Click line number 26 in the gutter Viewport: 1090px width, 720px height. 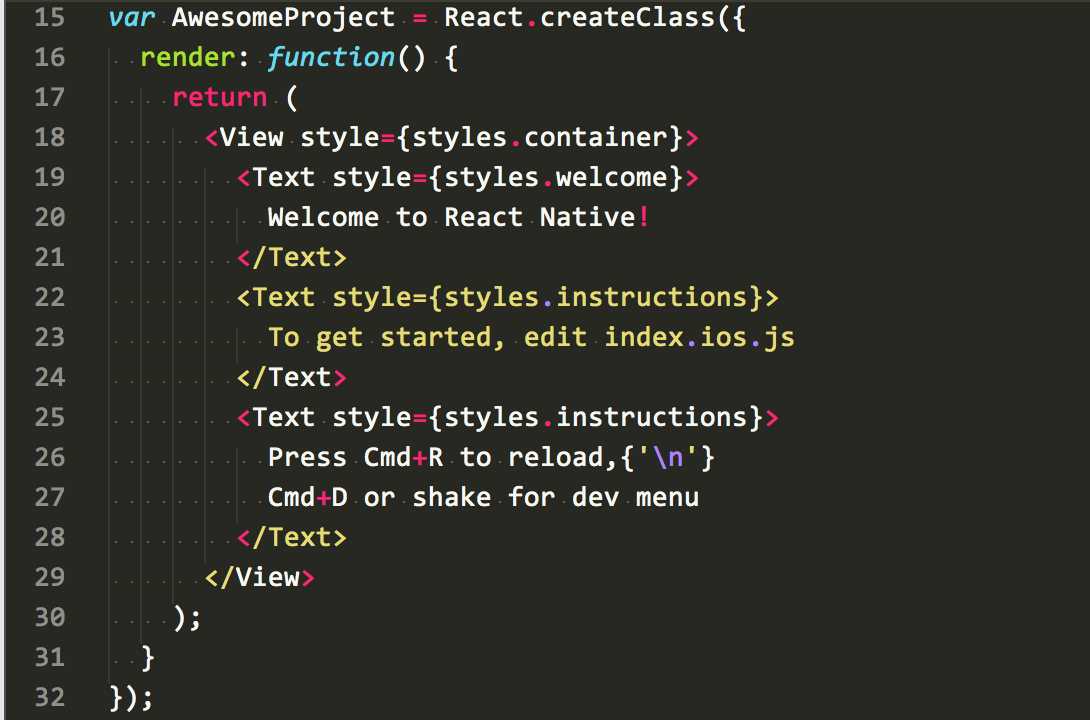[x=49, y=457]
